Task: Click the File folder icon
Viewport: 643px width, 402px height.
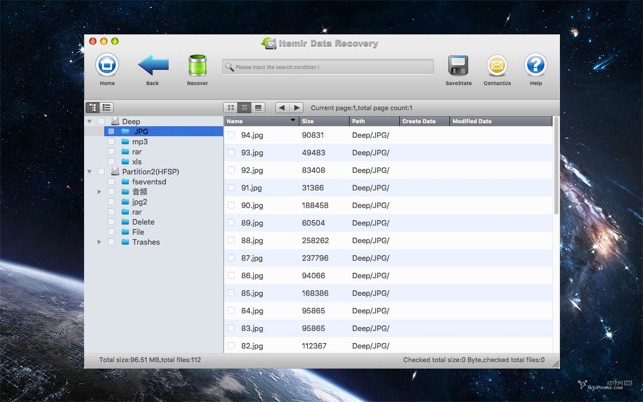Action: [125, 232]
